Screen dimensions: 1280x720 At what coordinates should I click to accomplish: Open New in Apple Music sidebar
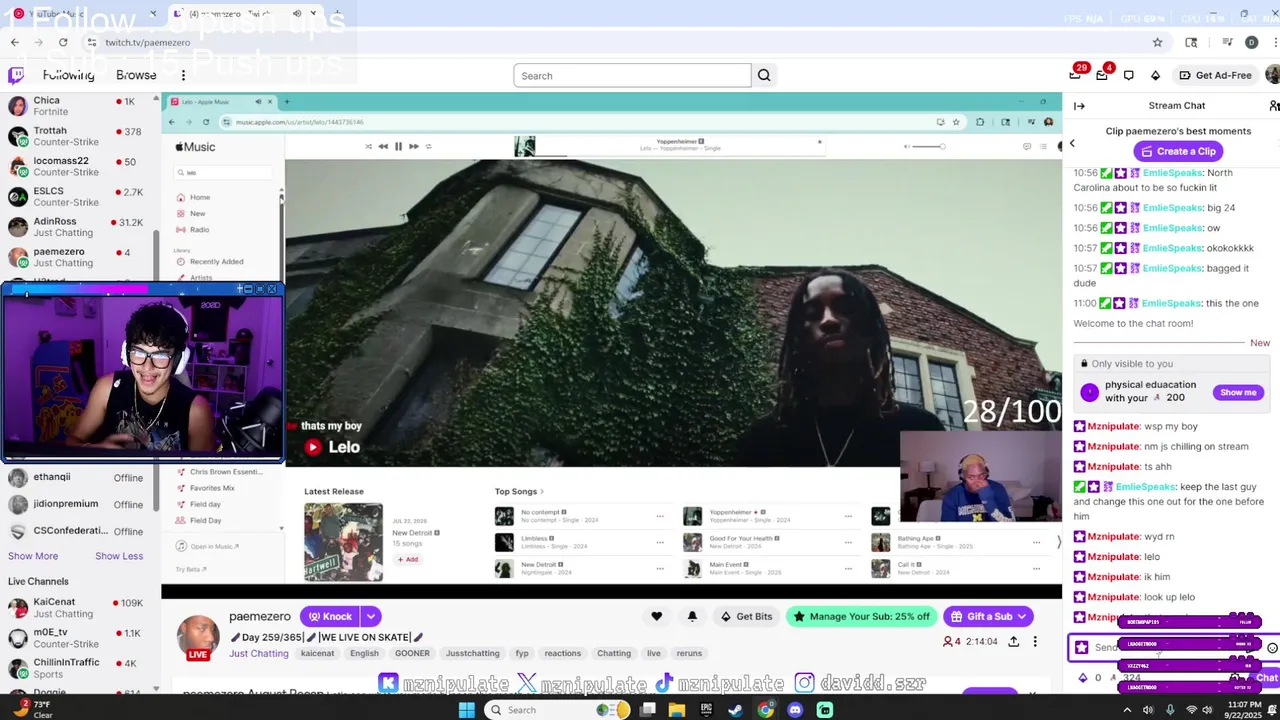pos(198,213)
